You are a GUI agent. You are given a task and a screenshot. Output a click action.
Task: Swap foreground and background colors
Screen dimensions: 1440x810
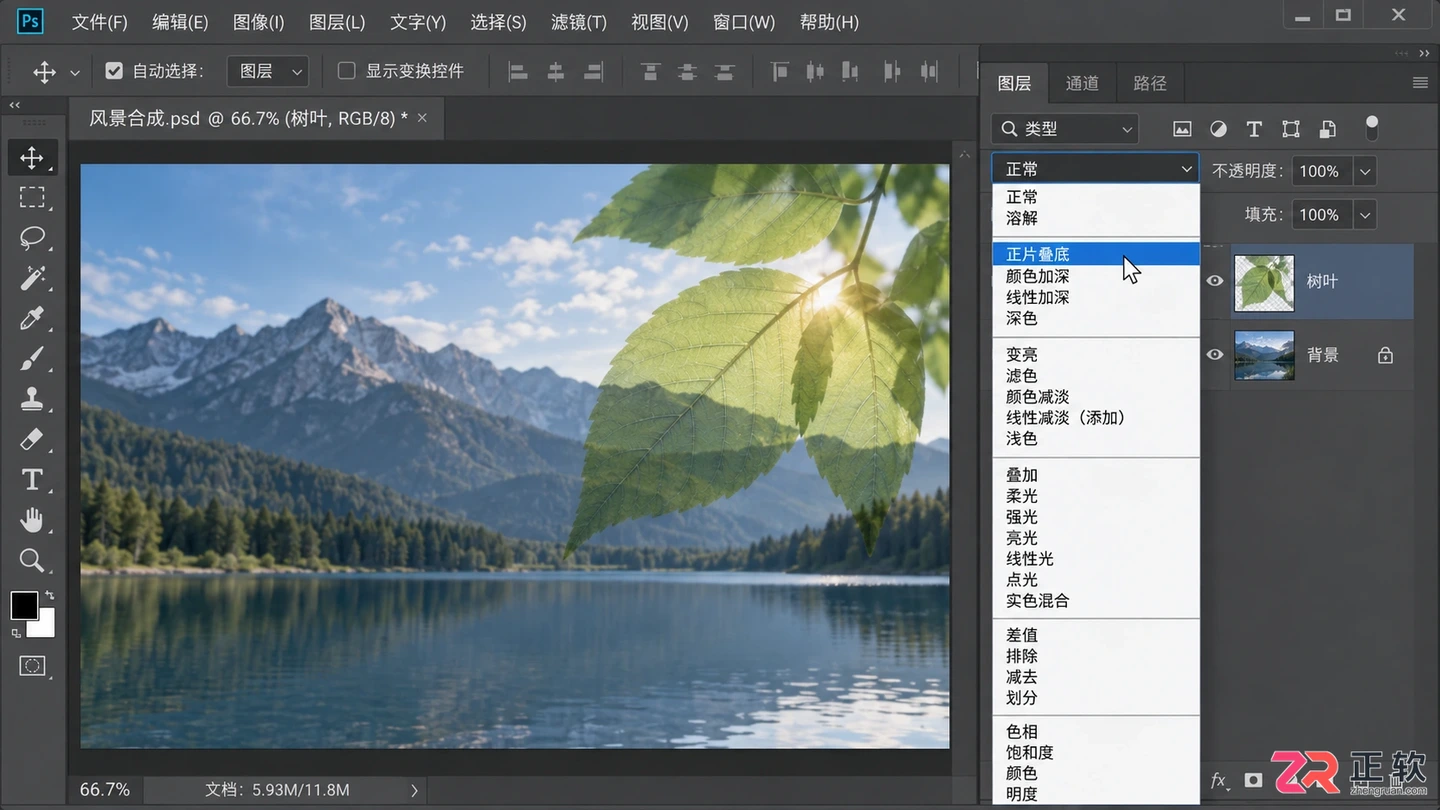[x=49, y=596]
